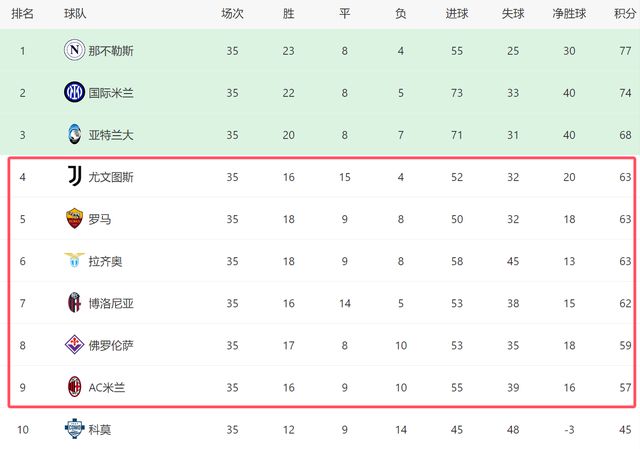
Task: Click the 排名 column header
Action: pos(22,14)
